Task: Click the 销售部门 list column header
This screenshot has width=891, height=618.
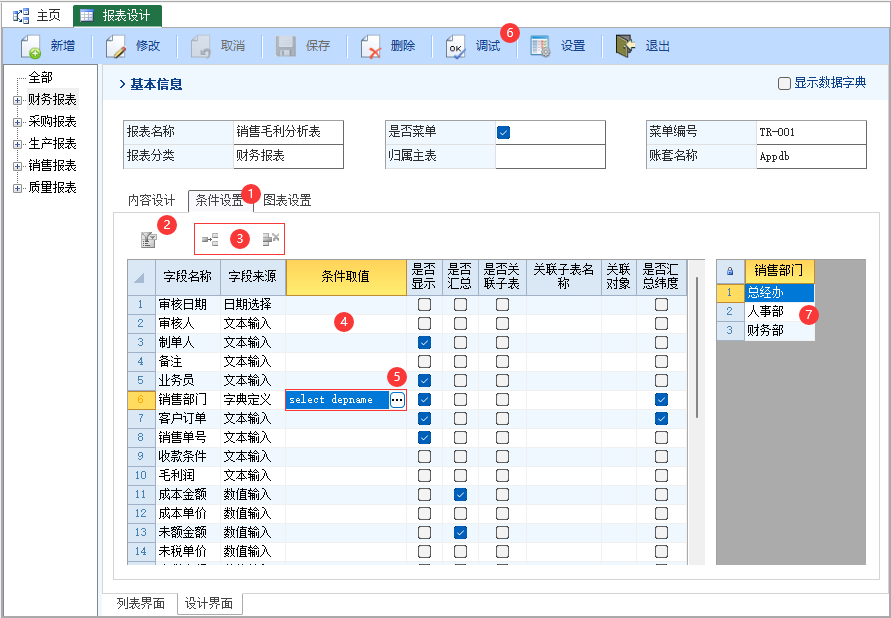Action: click(x=779, y=271)
